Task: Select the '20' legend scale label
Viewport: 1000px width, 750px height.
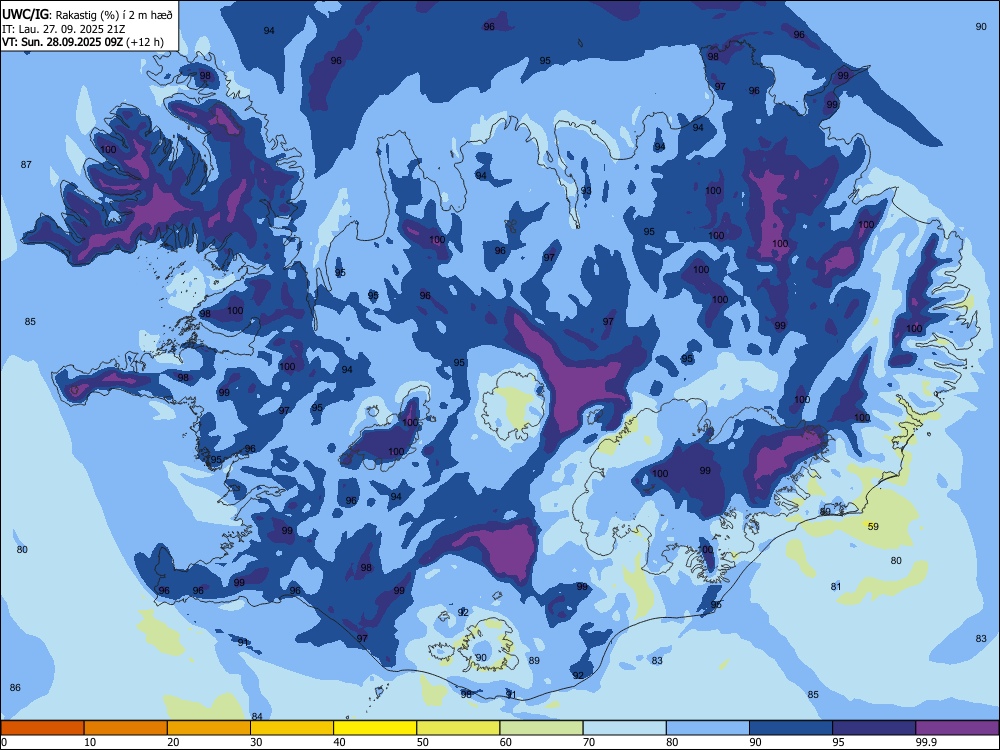Action: tap(173, 742)
